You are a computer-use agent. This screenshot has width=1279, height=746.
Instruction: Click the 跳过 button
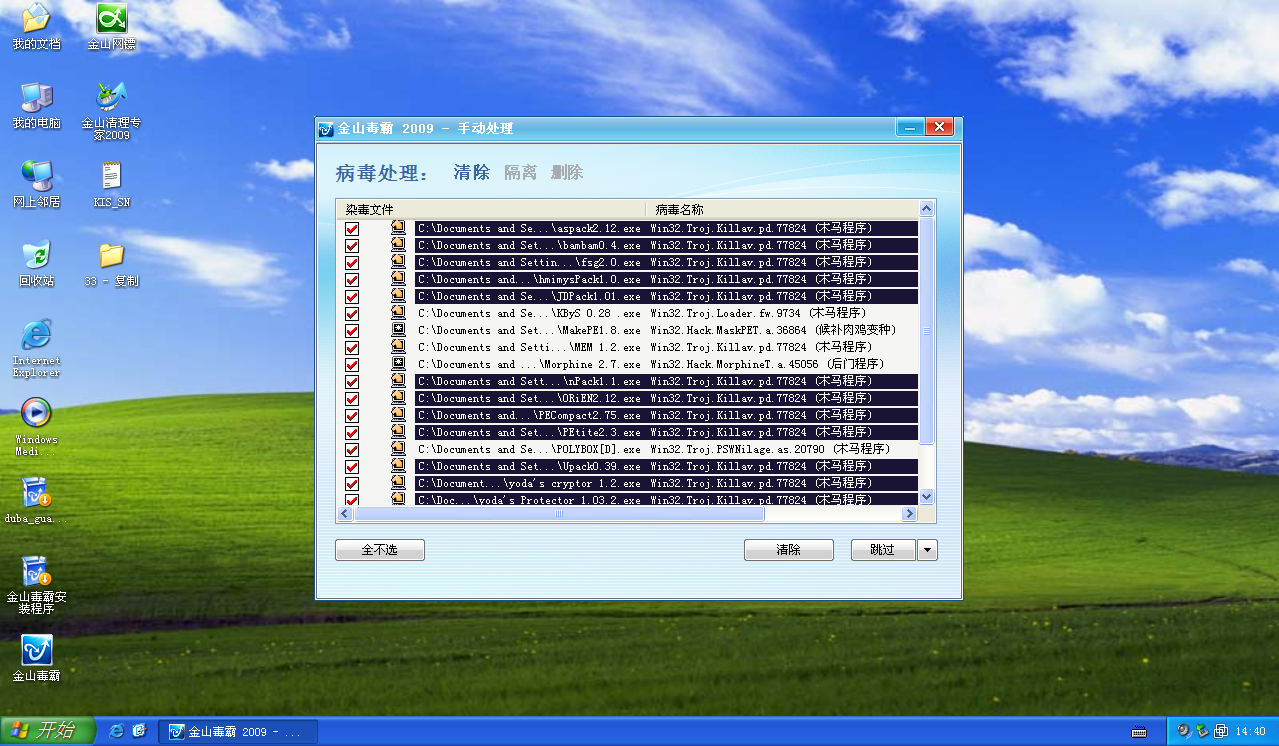884,550
